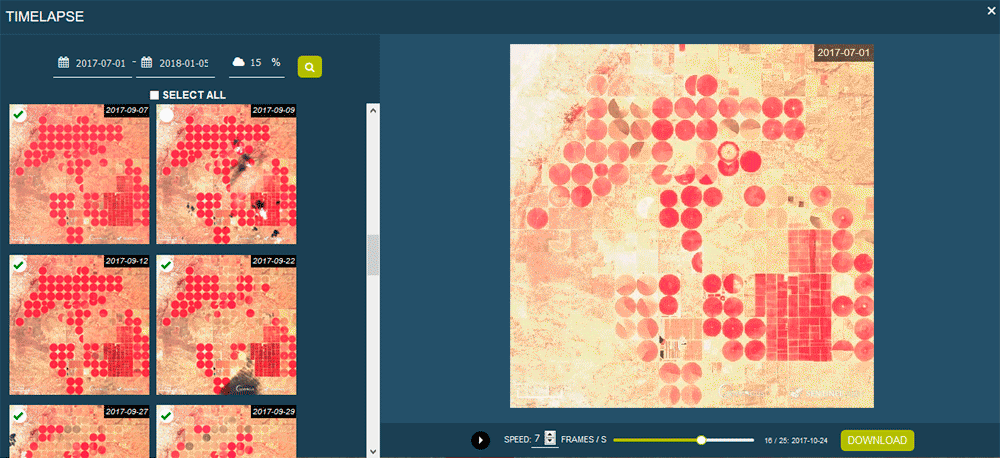
Task: Click the timelapse preview image
Action: pyautogui.click(x=691, y=226)
